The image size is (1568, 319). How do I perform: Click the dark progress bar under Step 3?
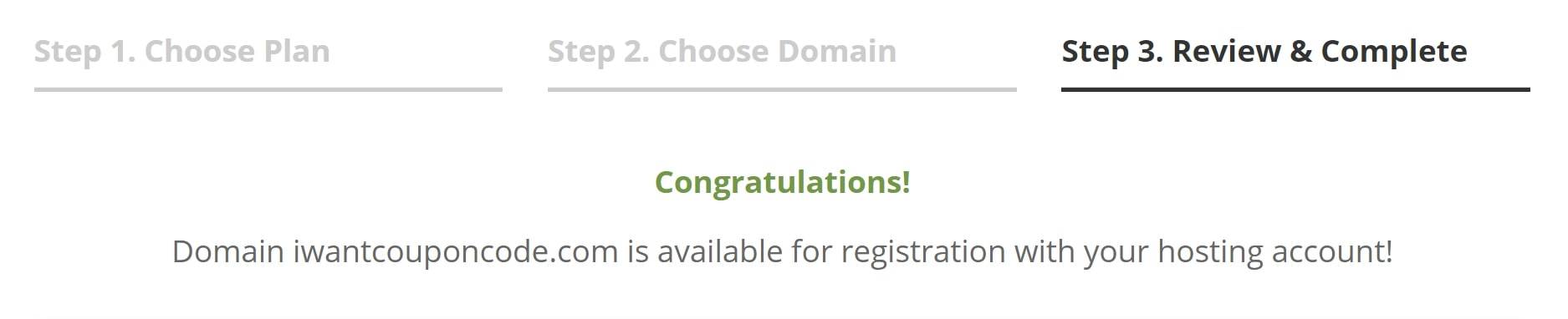pyautogui.click(x=1295, y=89)
